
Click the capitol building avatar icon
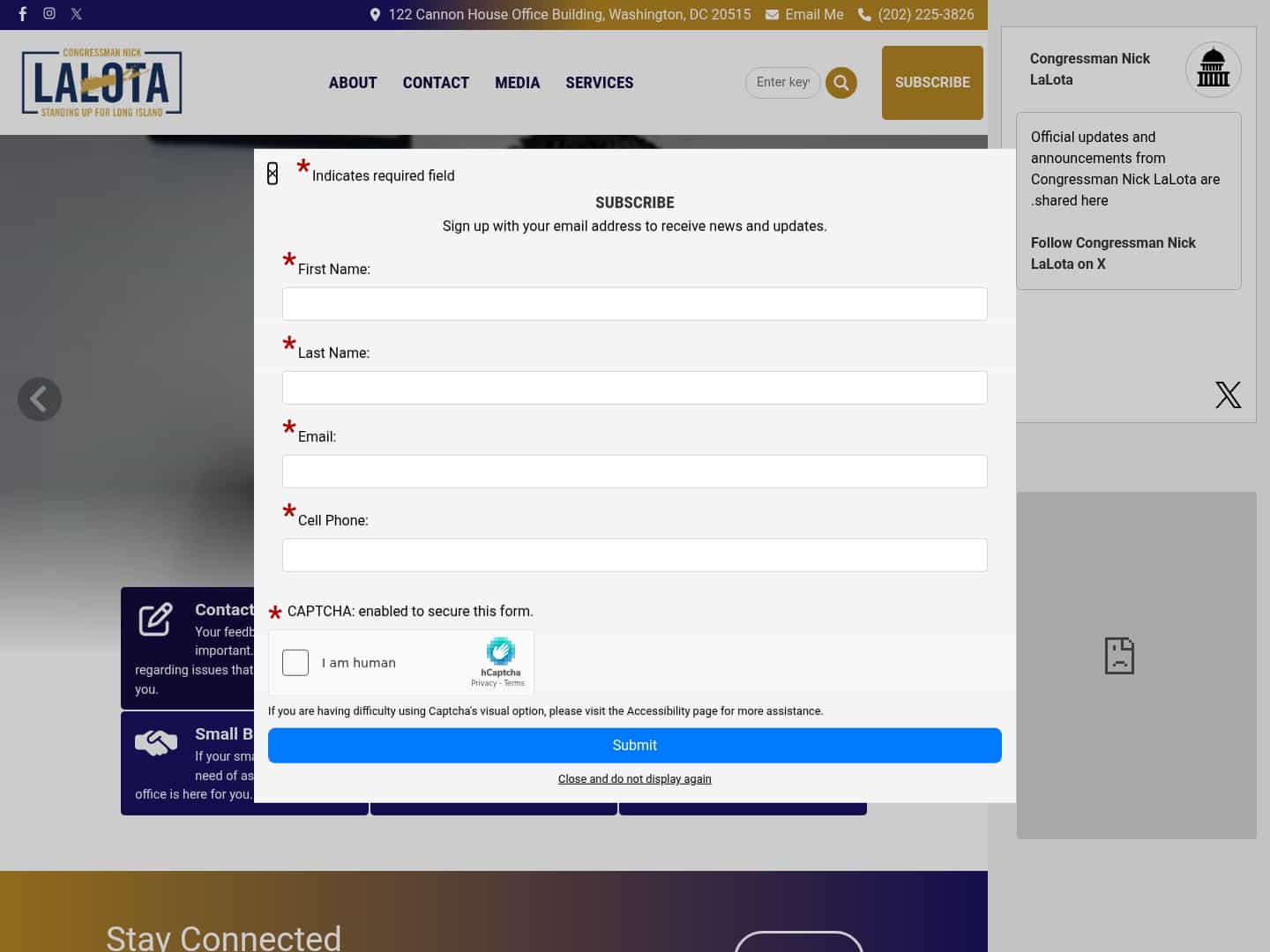pyautogui.click(x=1213, y=70)
